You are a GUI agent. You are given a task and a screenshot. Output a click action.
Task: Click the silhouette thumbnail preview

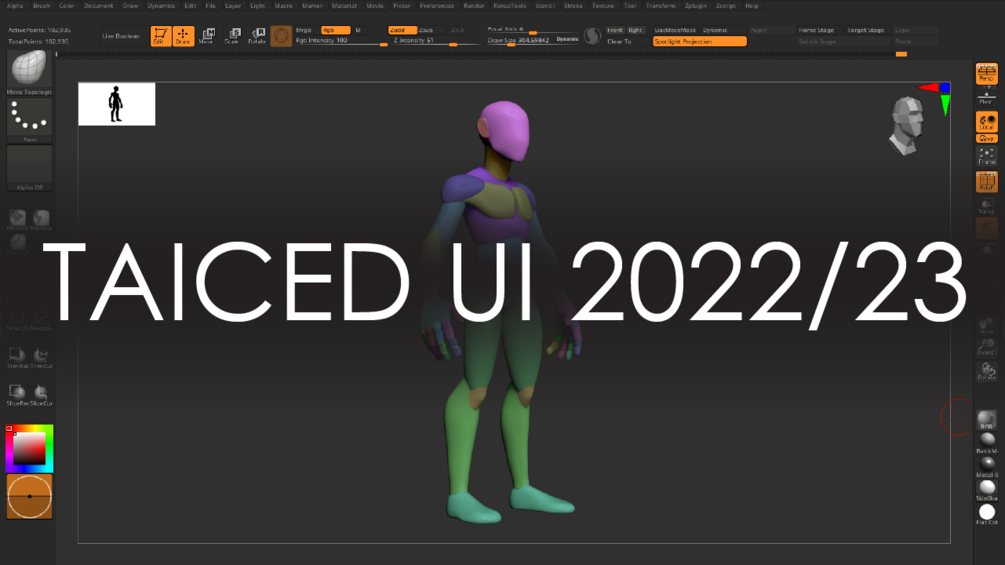[x=117, y=104]
